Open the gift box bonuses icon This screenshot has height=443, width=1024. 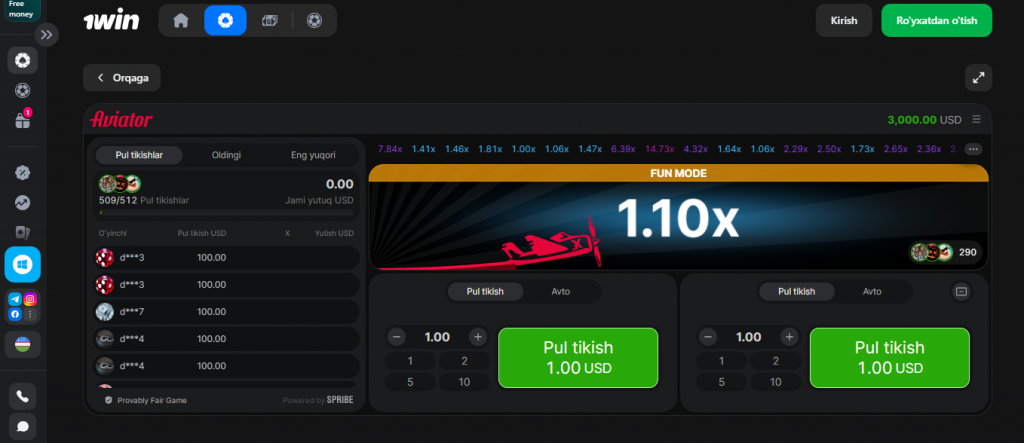22,120
